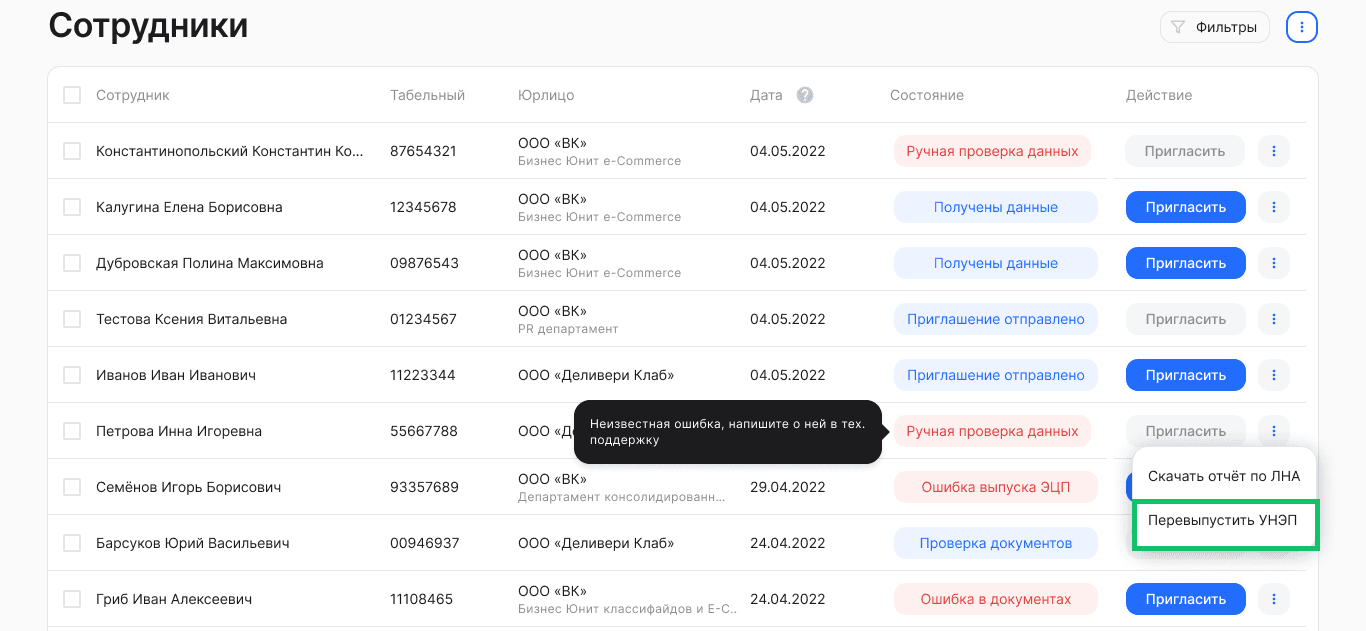
Task: Open three-dot menu for Петрова Инна Игоревна
Action: (x=1274, y=431)
